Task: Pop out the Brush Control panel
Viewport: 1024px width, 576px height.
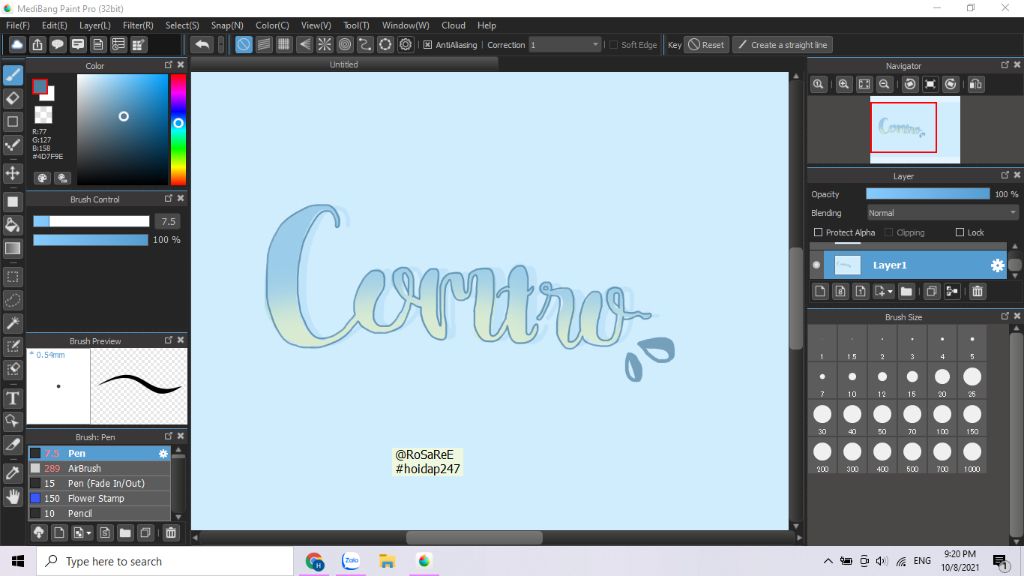Action: point(168,198)
